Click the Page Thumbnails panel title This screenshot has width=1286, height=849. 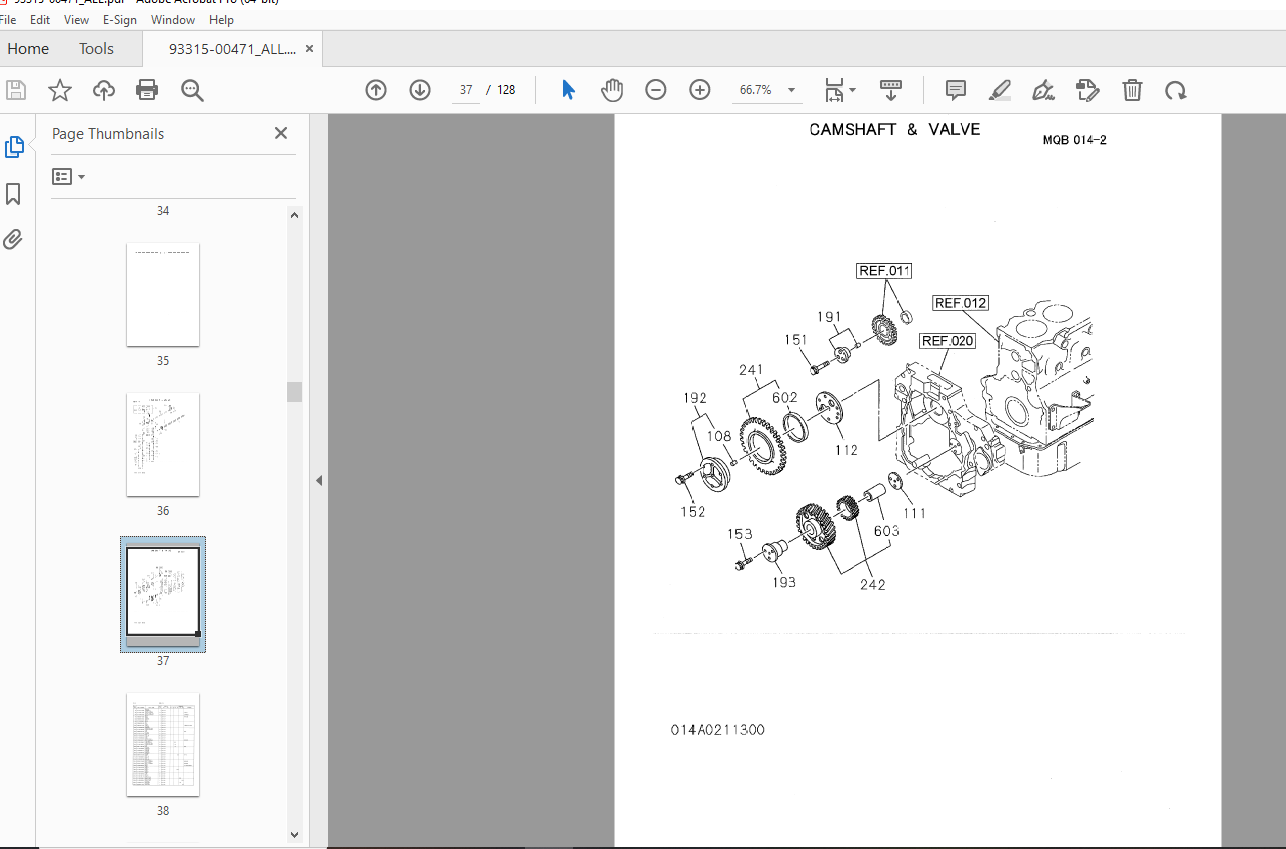click(108, 133)
